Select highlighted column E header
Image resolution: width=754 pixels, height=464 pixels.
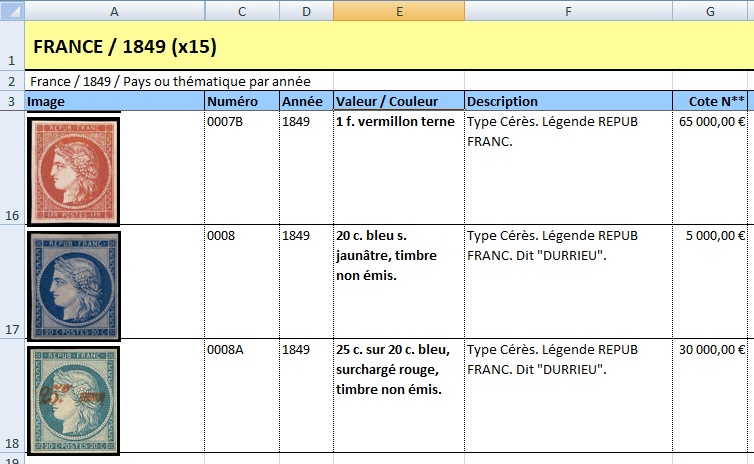tap(399, 11)
